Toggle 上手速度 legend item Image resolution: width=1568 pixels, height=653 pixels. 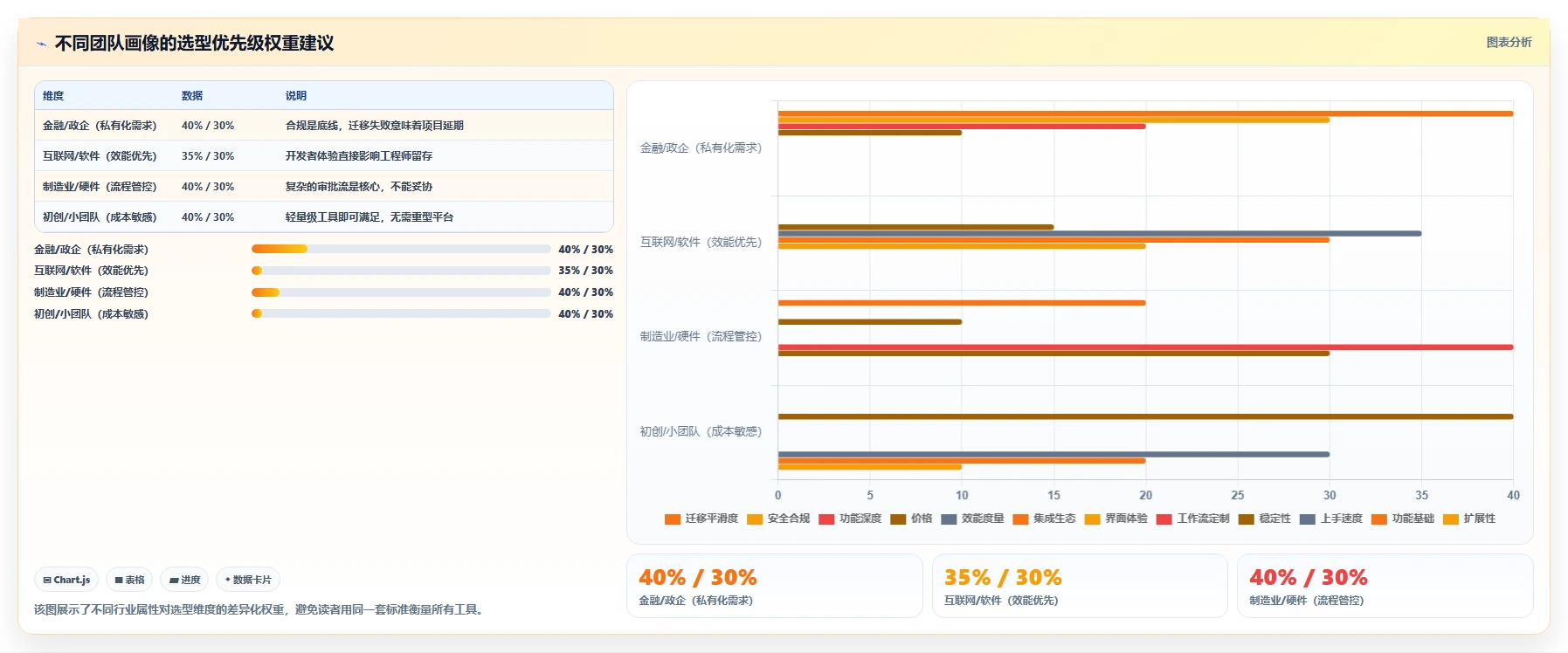click(x=1330, y=519)
